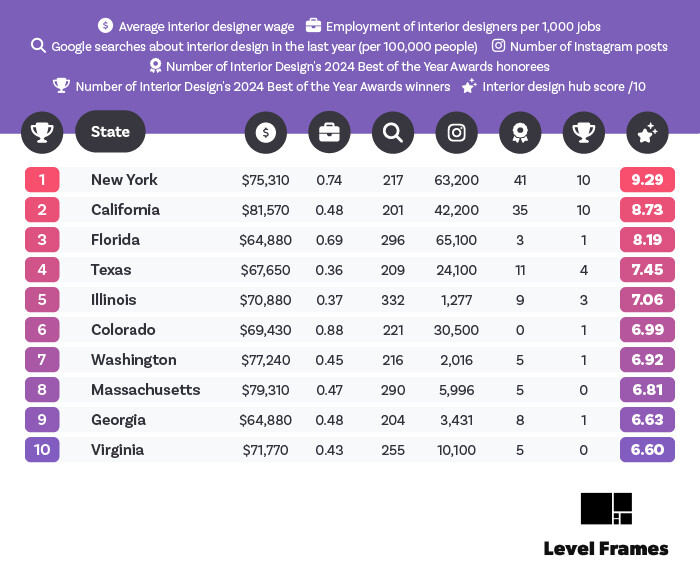The height and width of the screenshot is (586, 700).
Task: Click the sparkle star hub score icon
Action: [x=647, y=132]
